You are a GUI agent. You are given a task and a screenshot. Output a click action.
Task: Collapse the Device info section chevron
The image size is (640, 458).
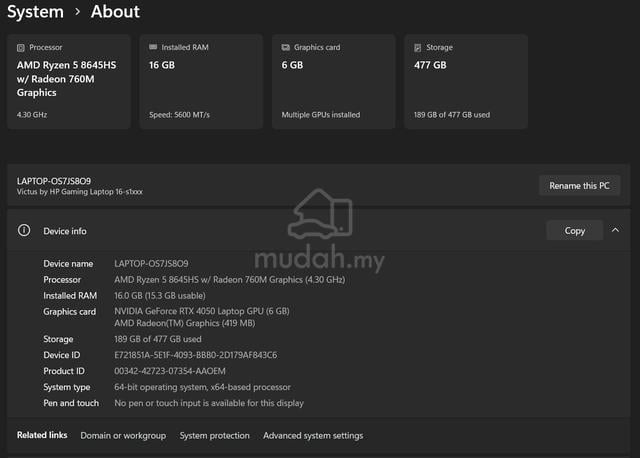pos(615,230)
